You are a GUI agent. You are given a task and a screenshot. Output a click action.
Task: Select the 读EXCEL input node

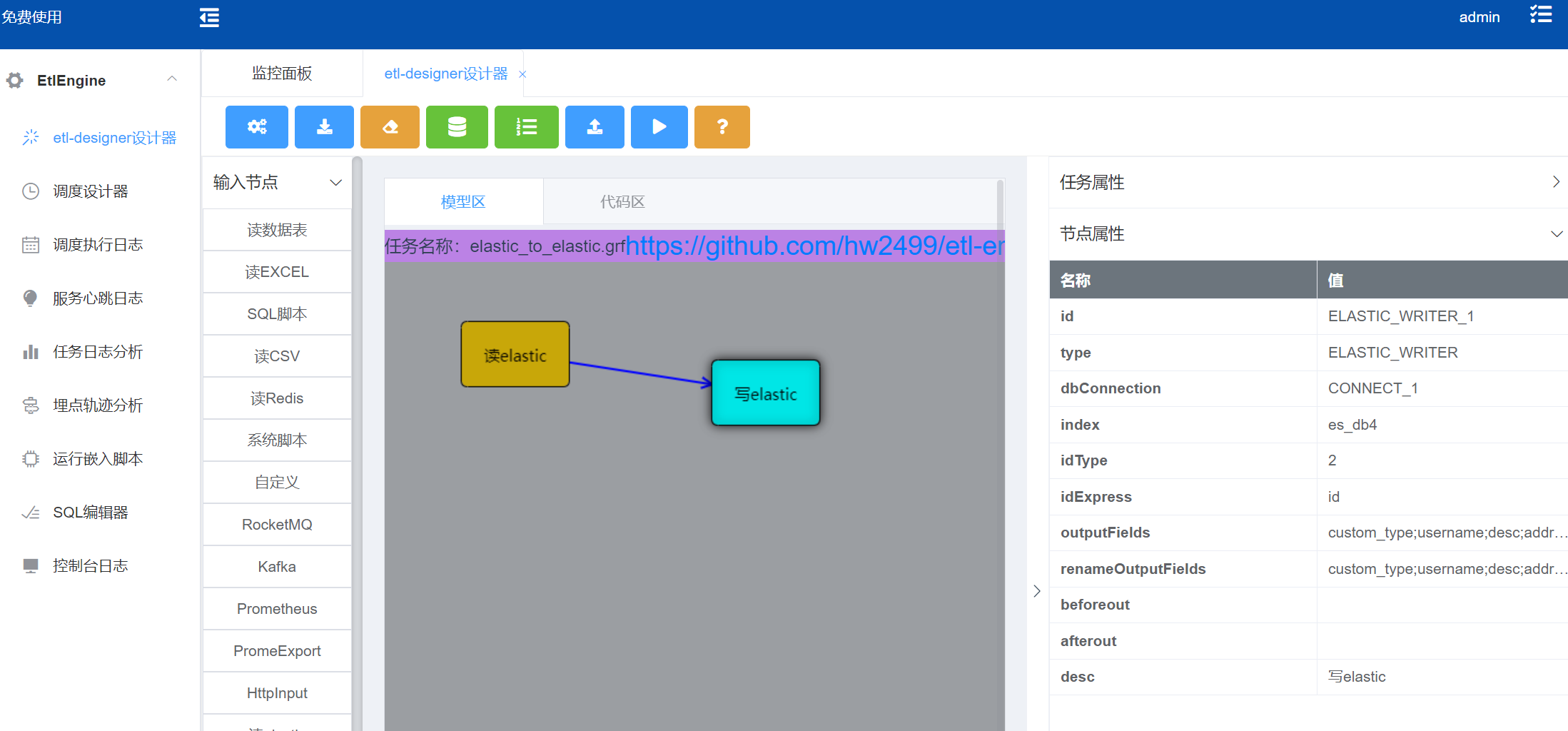277,272
